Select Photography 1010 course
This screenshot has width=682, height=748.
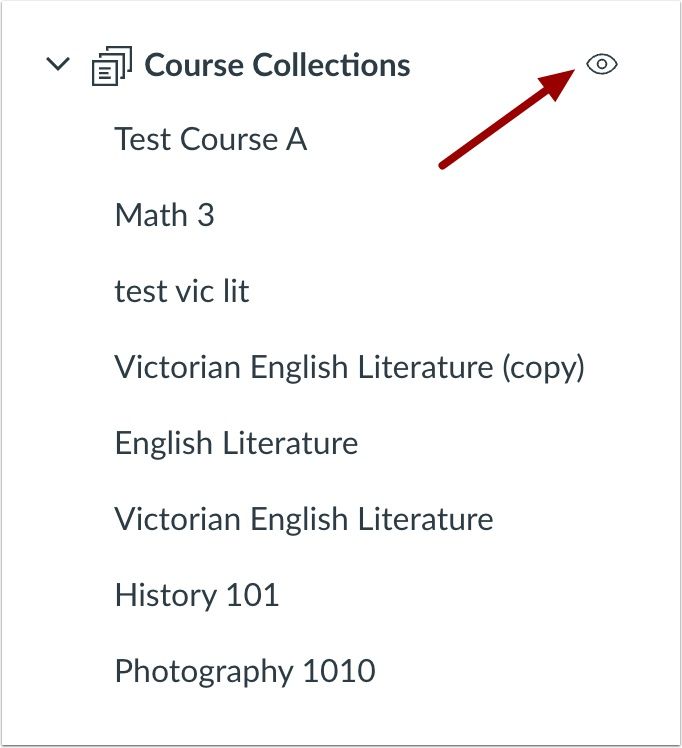tap(245, 671)
